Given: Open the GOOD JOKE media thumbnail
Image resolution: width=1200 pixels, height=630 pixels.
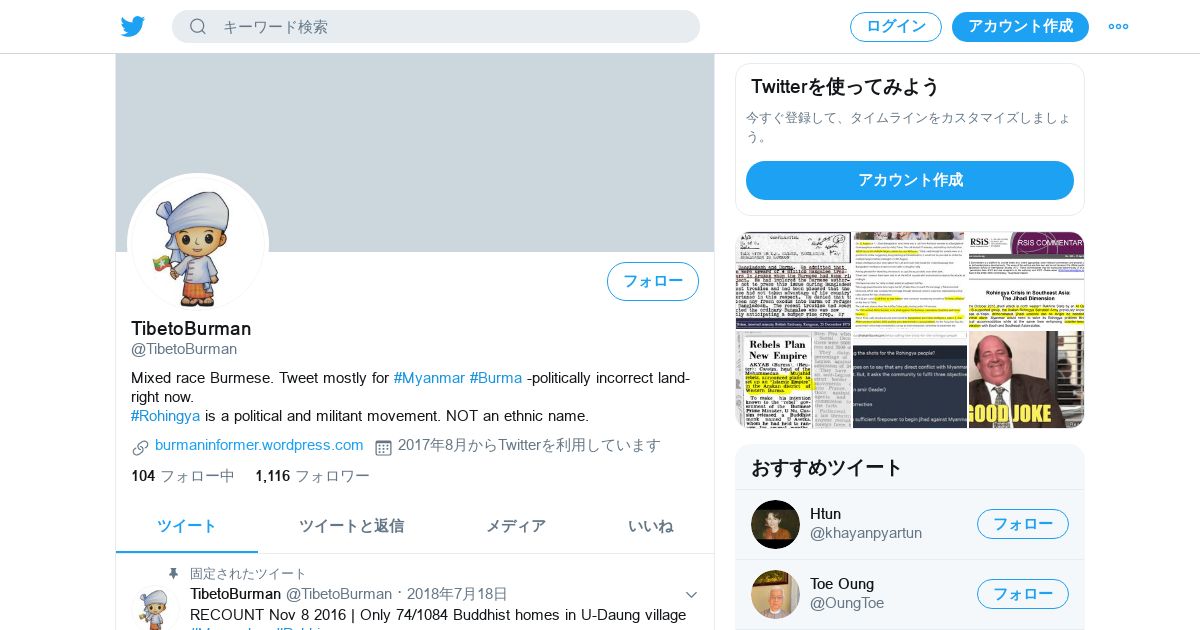Looking at the screenshot, I should pos(1026,379).
